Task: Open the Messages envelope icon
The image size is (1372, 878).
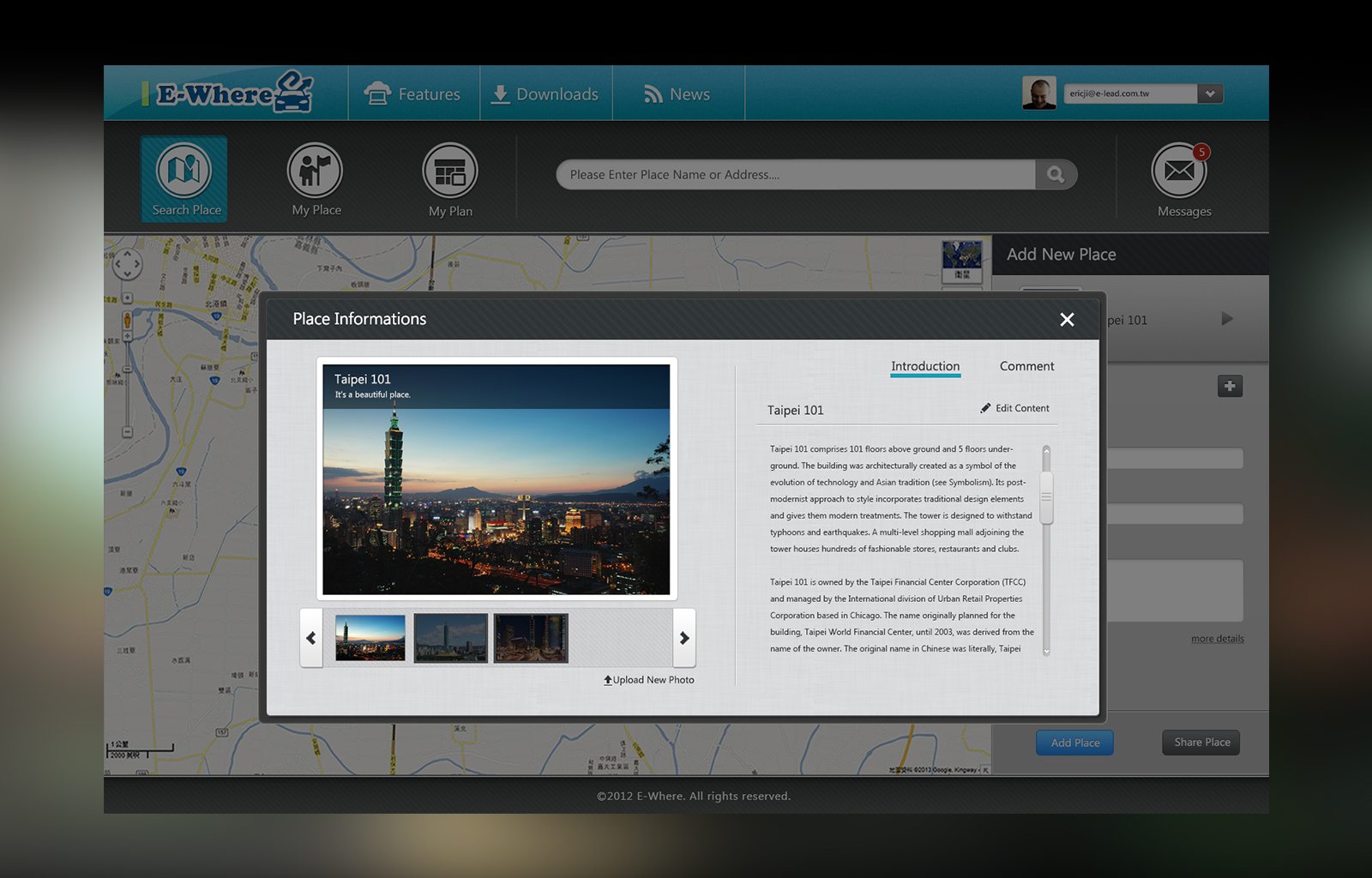Action: point(1179,171)
